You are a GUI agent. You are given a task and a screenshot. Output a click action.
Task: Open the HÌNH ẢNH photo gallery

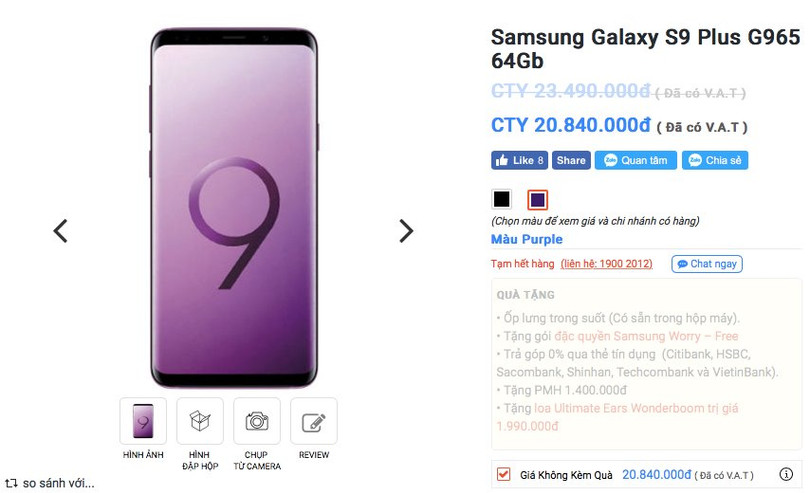(142, 422)
